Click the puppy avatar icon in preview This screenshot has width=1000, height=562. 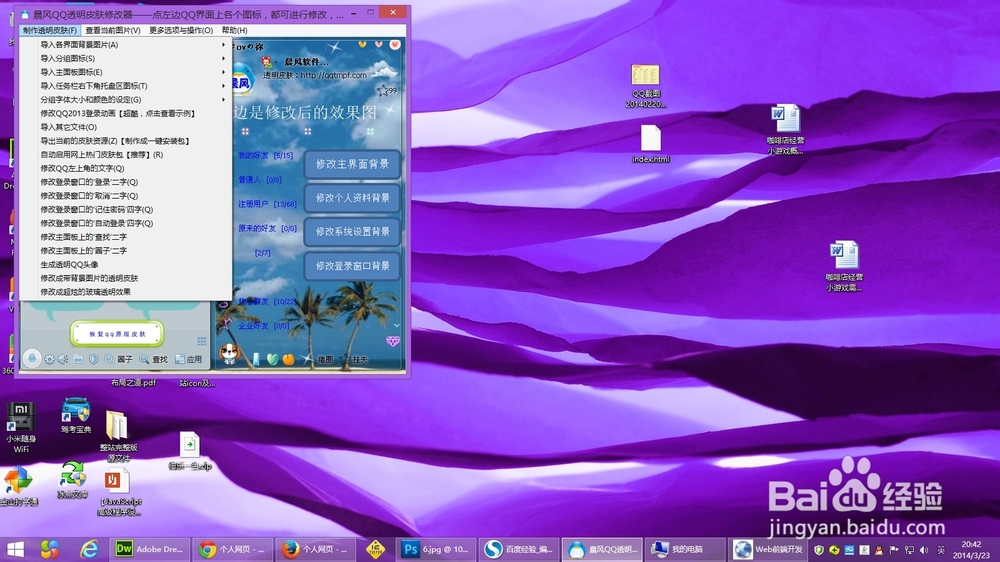(x=228, y=353)
